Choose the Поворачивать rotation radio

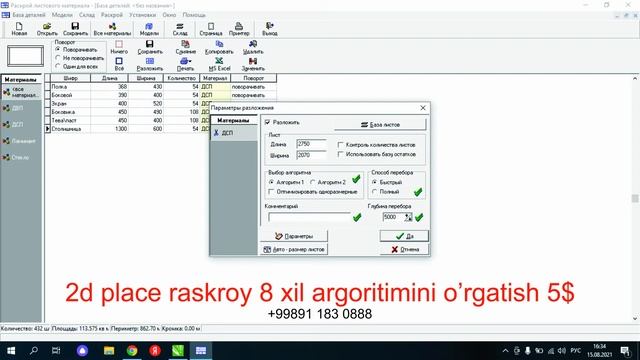coord(58,49)
